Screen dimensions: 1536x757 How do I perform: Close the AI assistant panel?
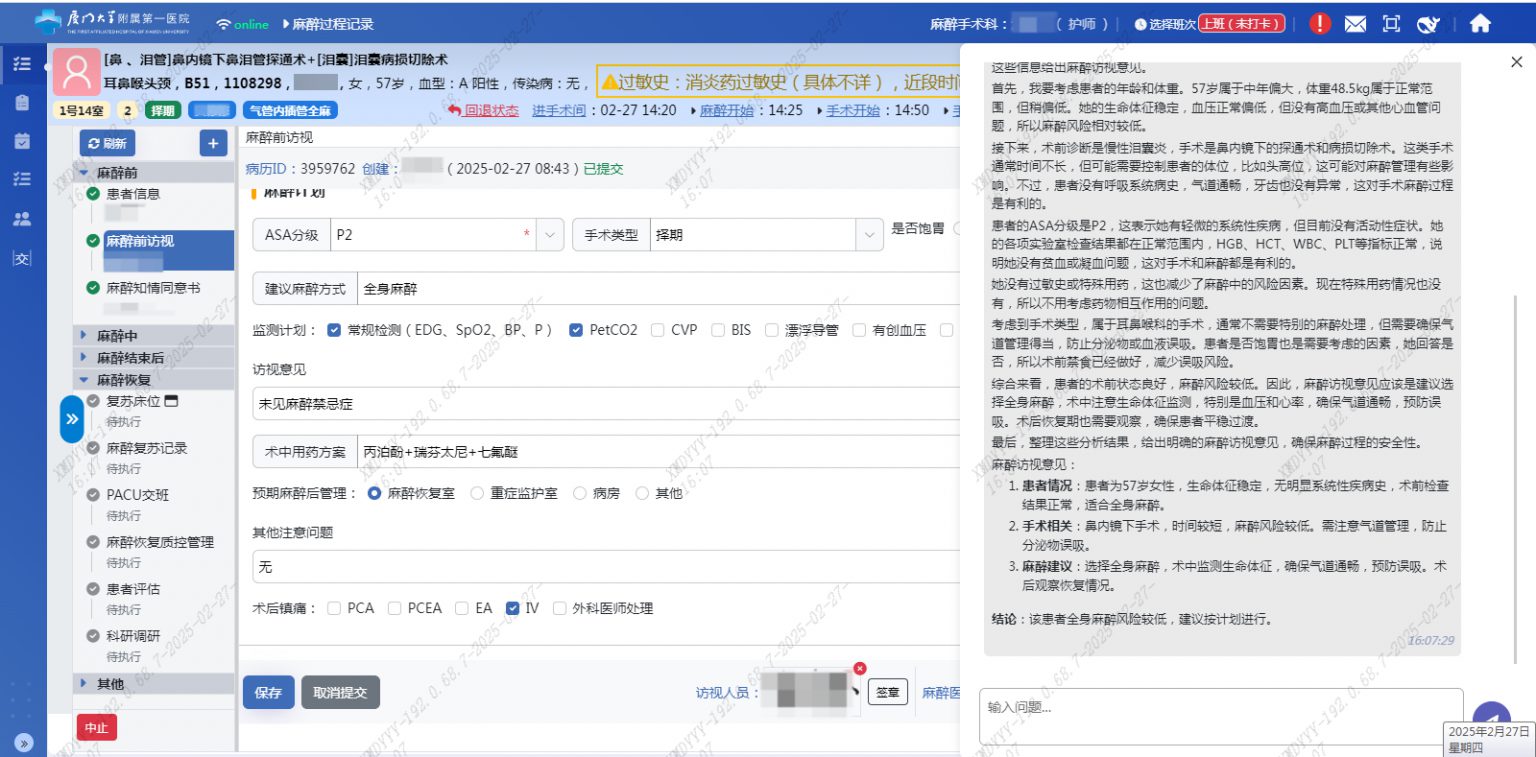tap(1516, 62)
